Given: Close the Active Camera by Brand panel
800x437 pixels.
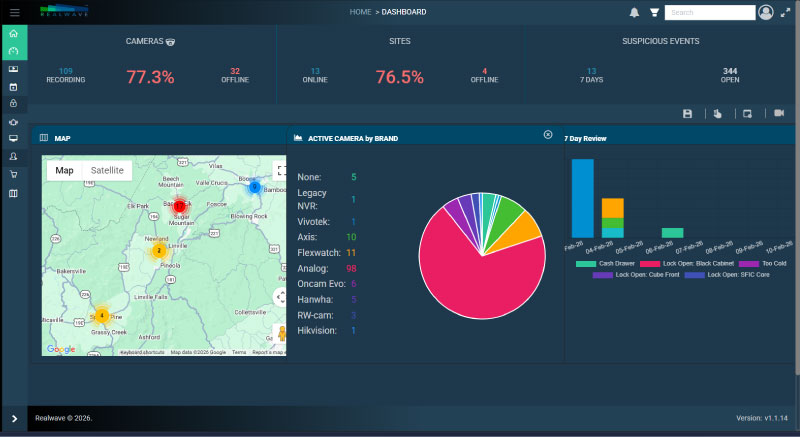Looking at the screenshot, I should pos(547,134).
